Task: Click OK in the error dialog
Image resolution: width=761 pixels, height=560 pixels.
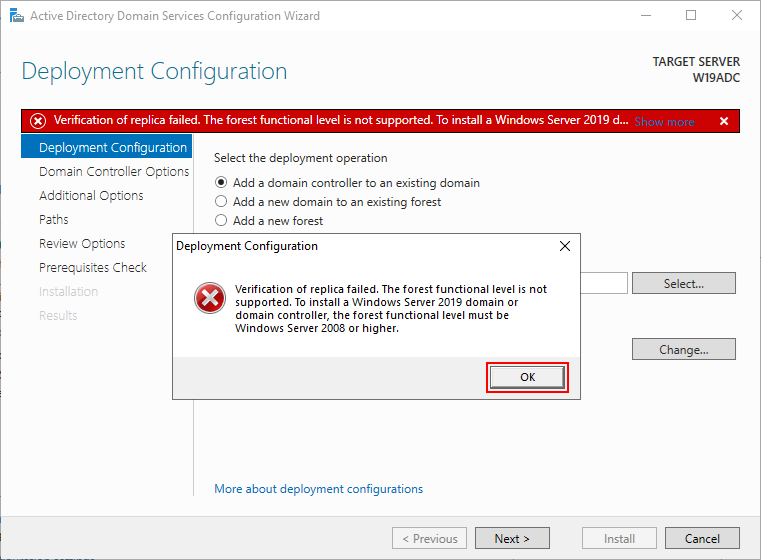Action: click(527, 377)
